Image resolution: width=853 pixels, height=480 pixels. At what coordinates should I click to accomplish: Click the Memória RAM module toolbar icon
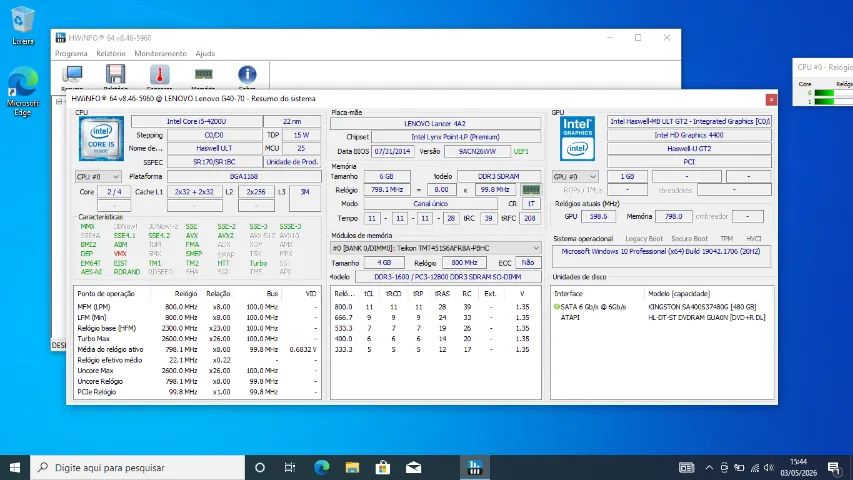coord(203,76)
